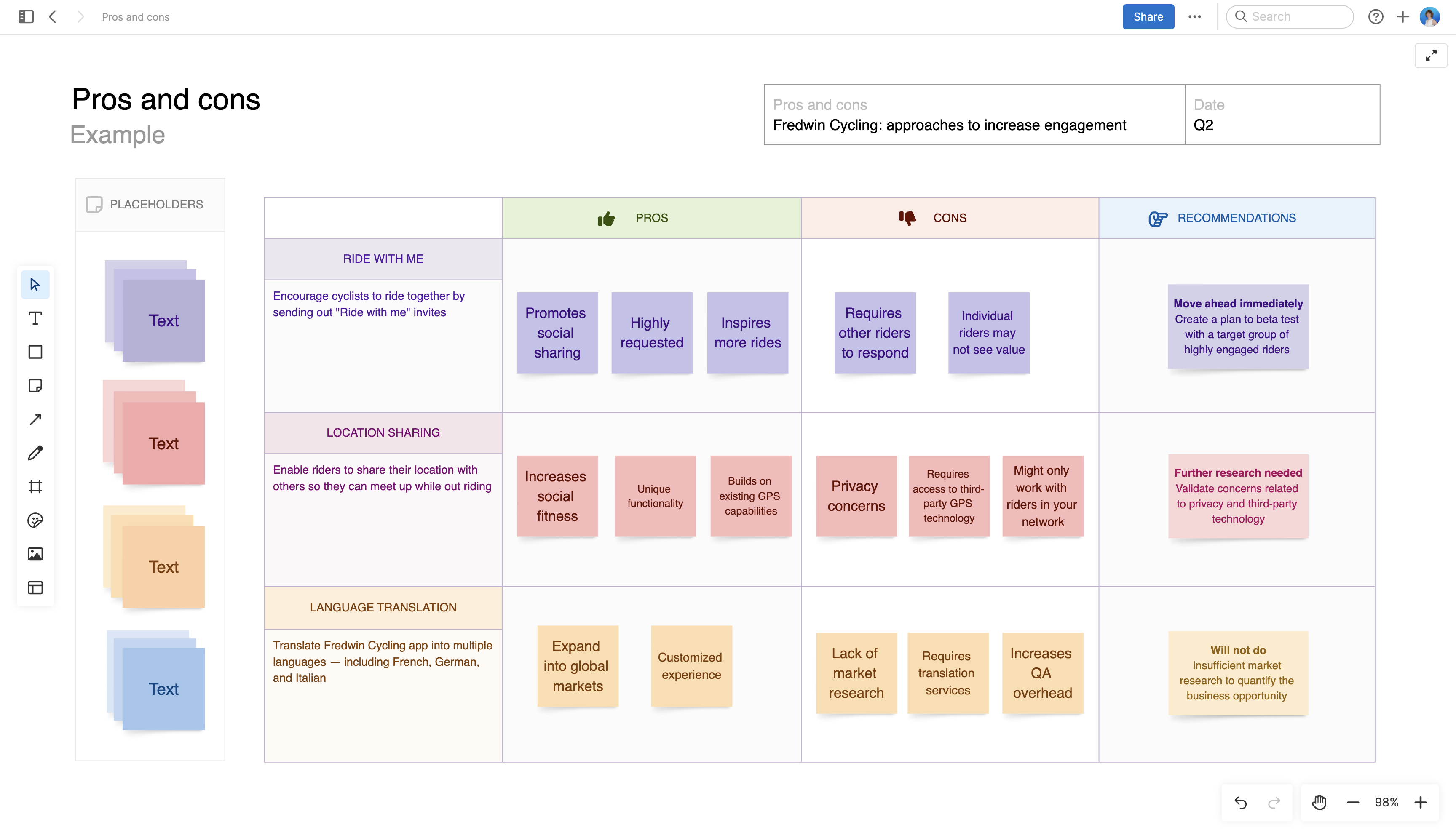Open the Stickers and emoji tool

click(35, 520)
